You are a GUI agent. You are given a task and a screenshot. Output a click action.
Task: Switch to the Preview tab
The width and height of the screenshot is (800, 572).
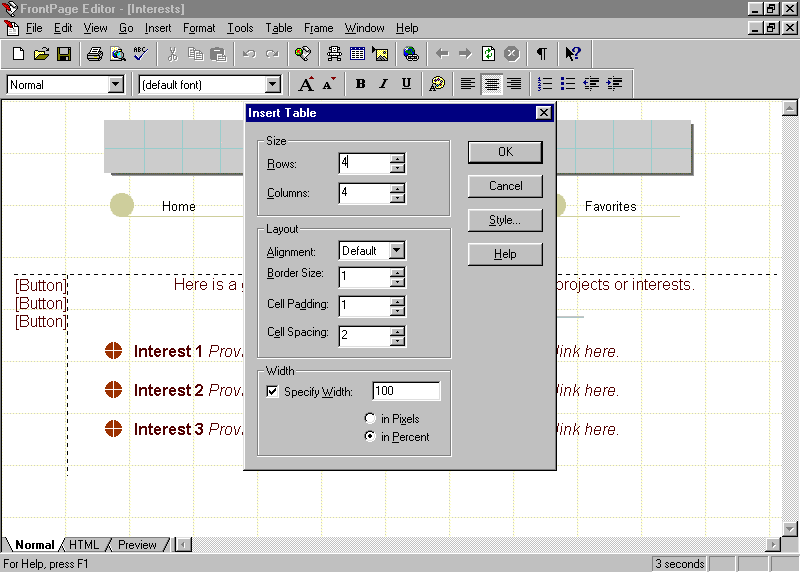click(x=137, y=544)
